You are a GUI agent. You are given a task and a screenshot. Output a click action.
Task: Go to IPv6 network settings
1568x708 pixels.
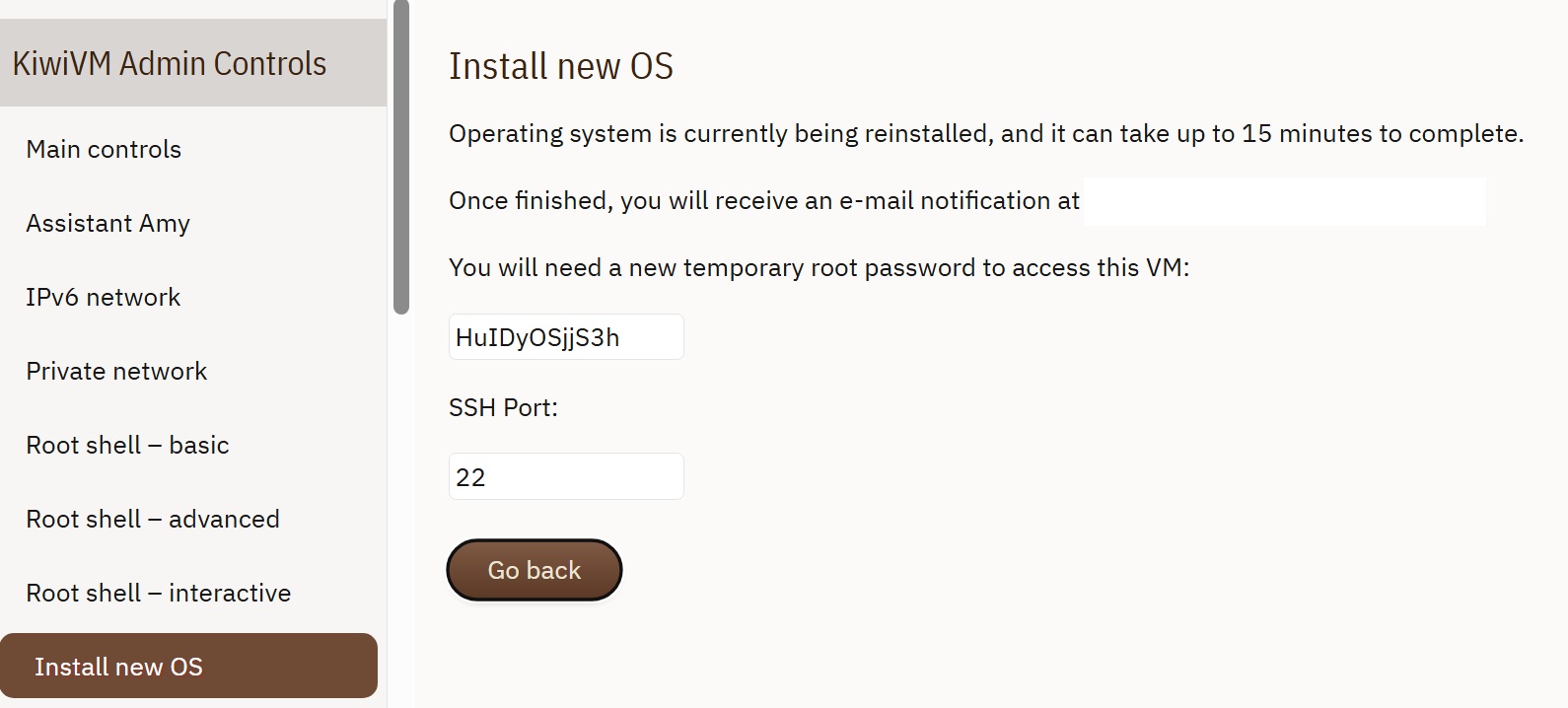[x=104, y=298]
